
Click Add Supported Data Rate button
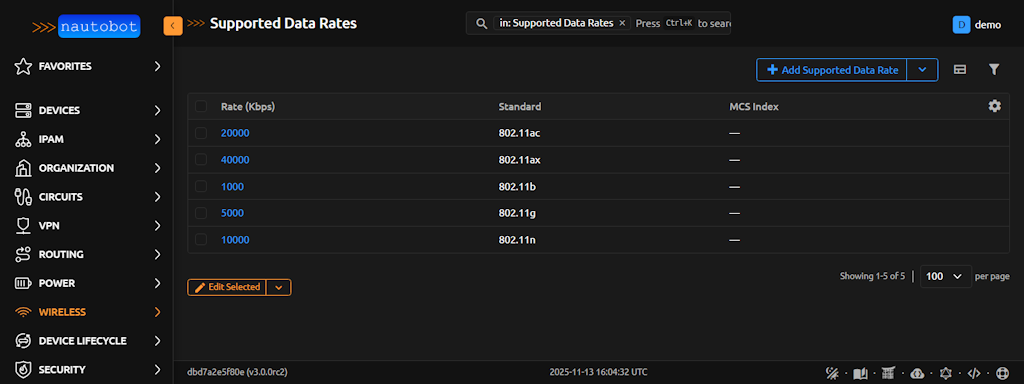tap(831, 70)
